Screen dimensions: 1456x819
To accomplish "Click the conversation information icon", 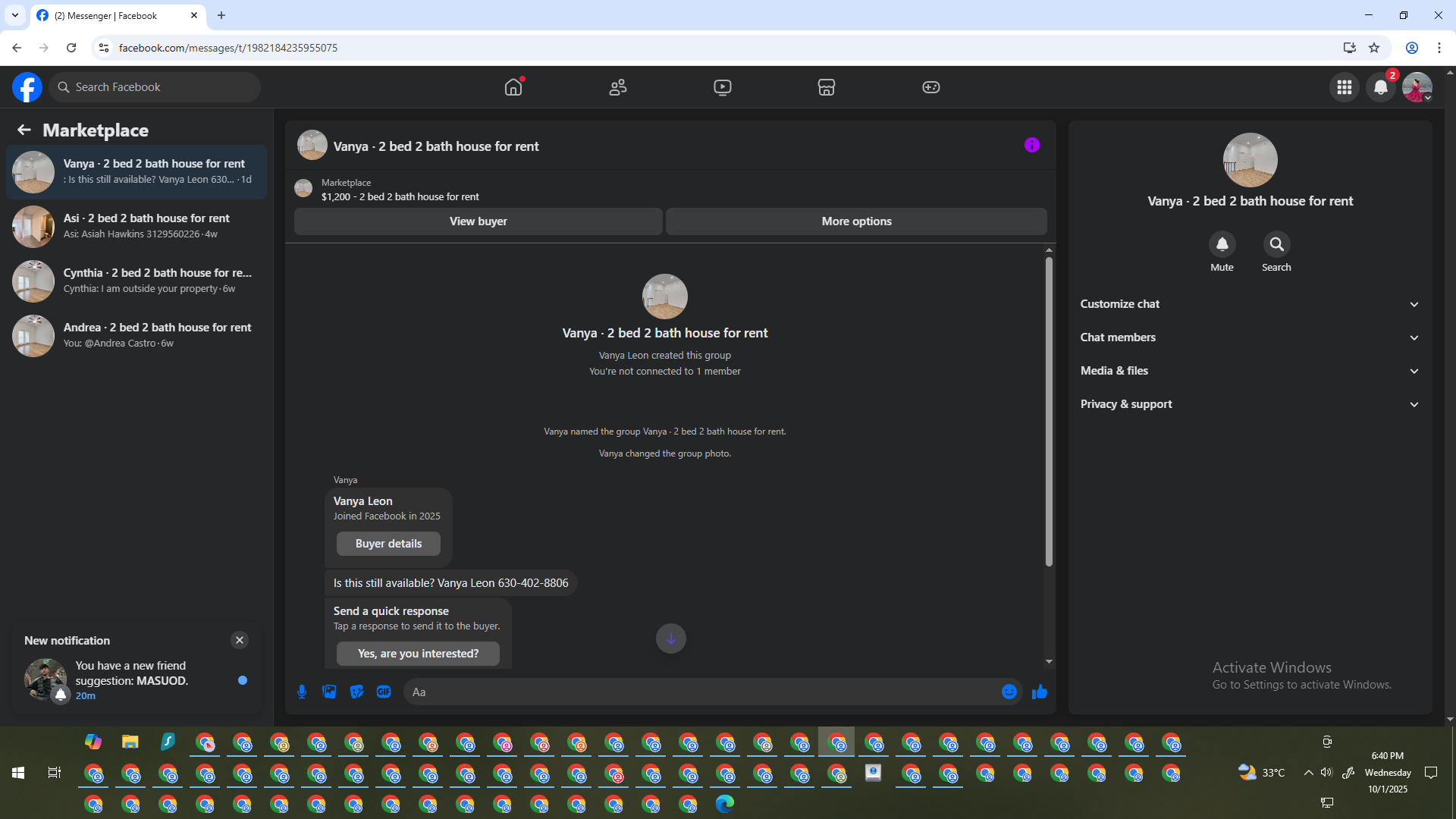I will [x=1032, y=146].
